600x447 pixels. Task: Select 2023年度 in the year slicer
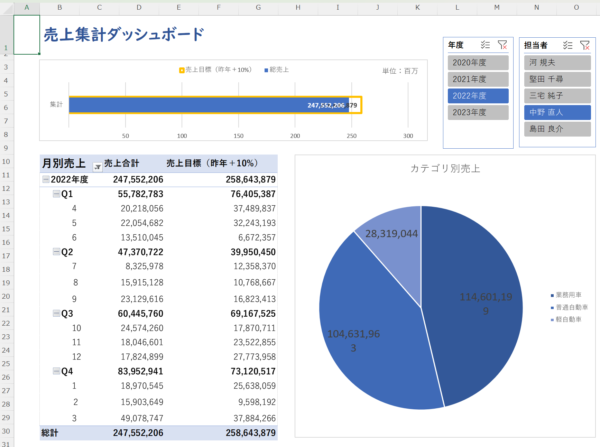click(x=476, y=112)
